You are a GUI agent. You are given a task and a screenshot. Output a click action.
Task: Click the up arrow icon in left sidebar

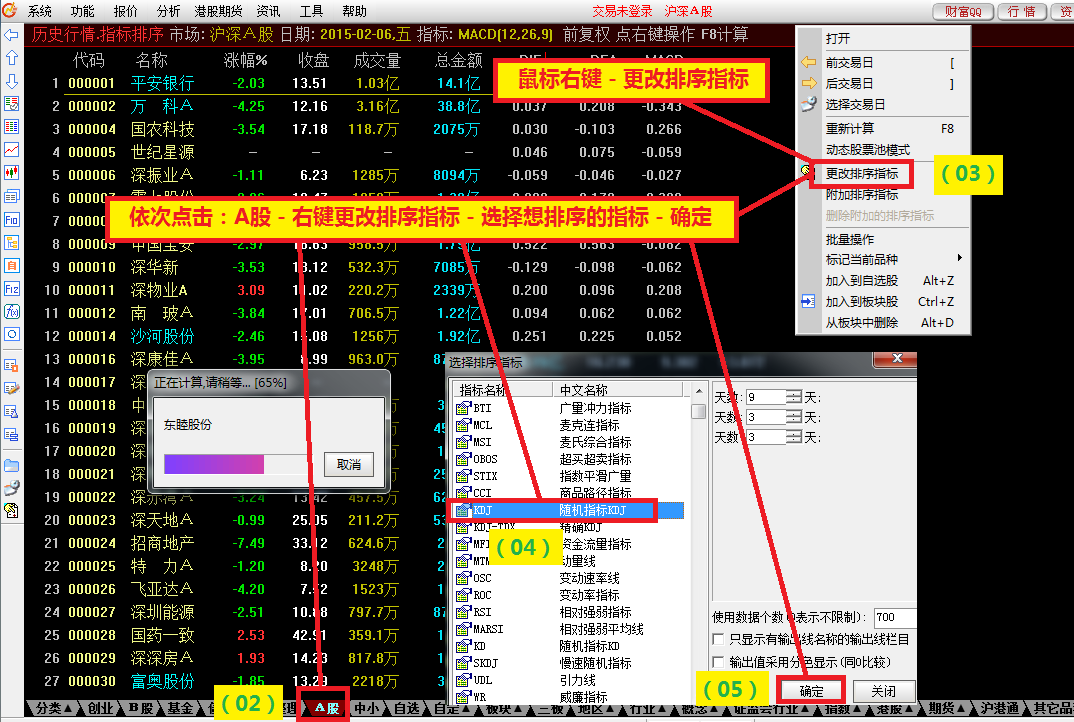(x=11, y=58)
